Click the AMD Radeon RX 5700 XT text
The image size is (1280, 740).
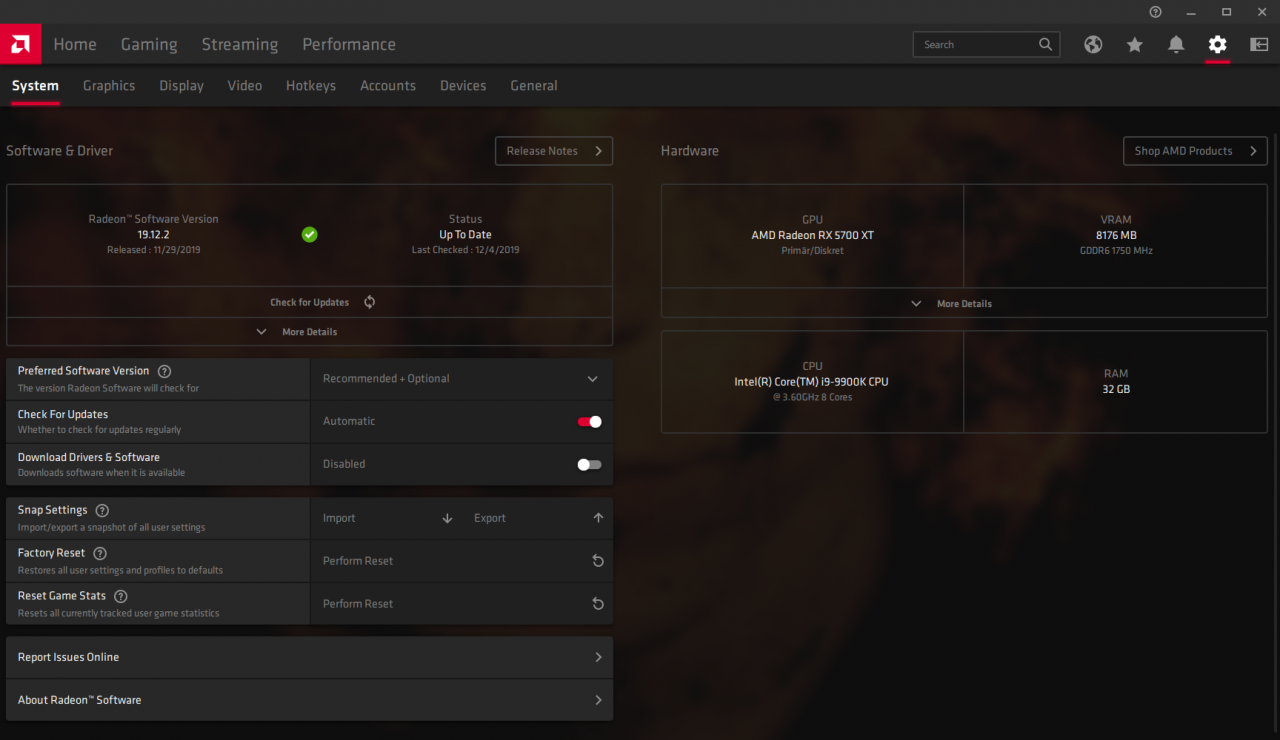812,235
